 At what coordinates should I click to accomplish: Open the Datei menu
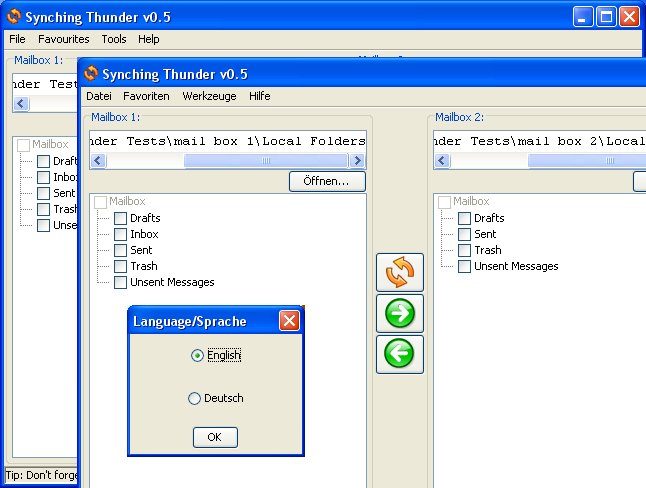99,96
